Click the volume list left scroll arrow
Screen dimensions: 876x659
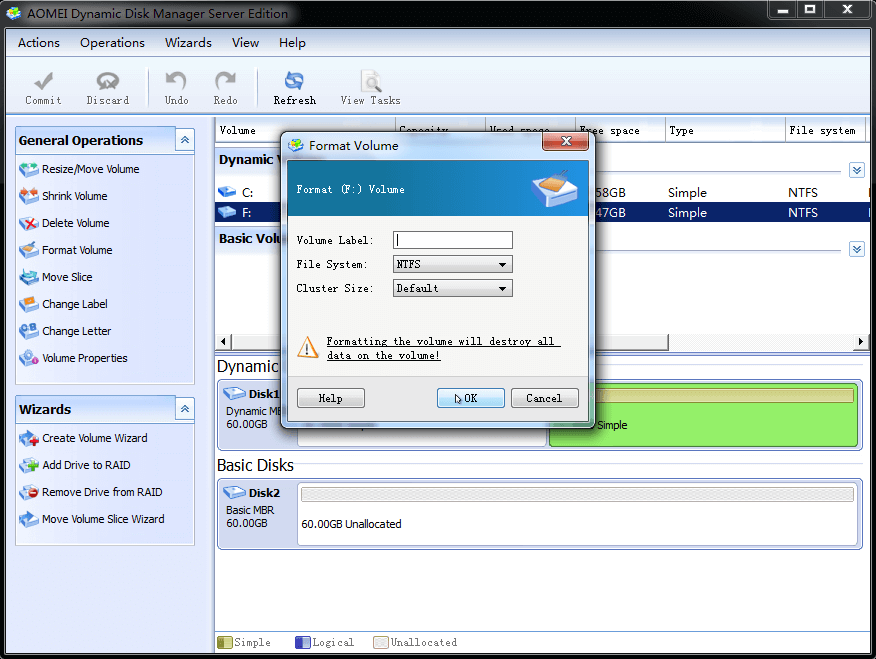coord(223,341)
